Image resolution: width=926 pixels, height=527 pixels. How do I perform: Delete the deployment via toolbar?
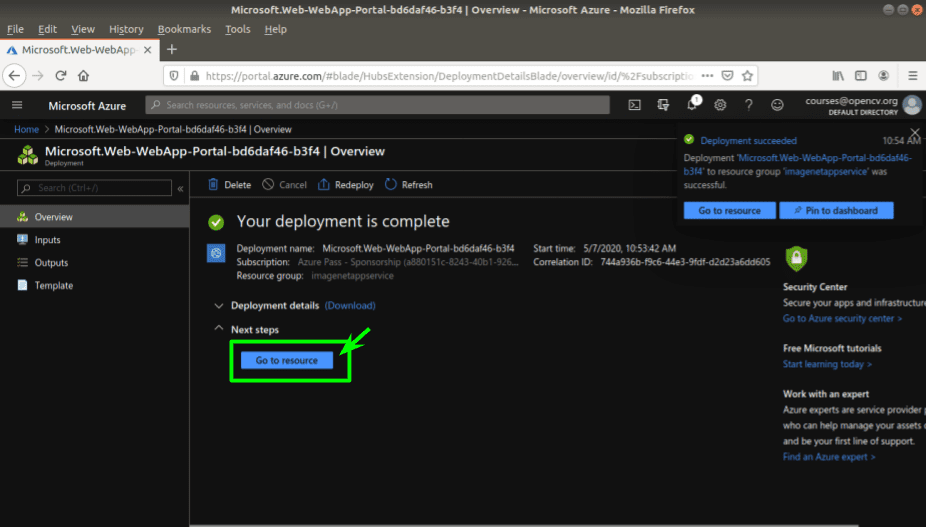click(x=229, y=185)
